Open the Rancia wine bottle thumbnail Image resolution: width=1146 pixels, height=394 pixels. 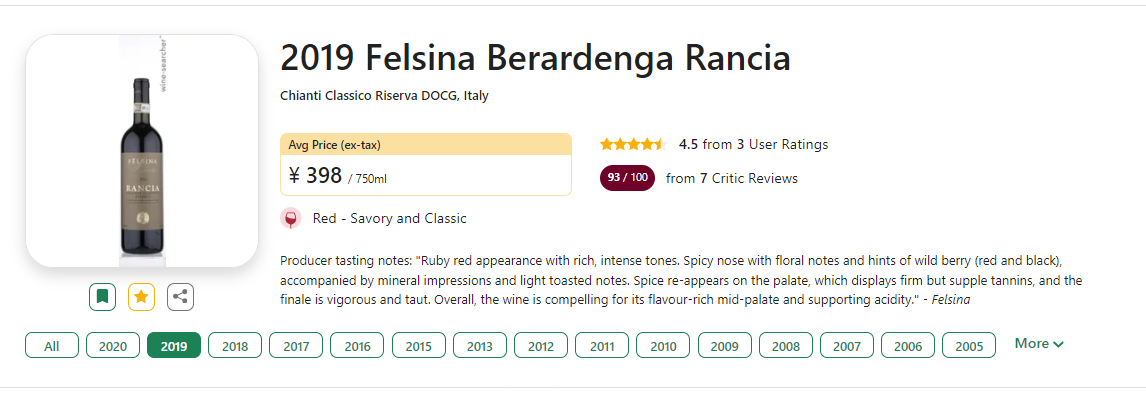[142, 151]
